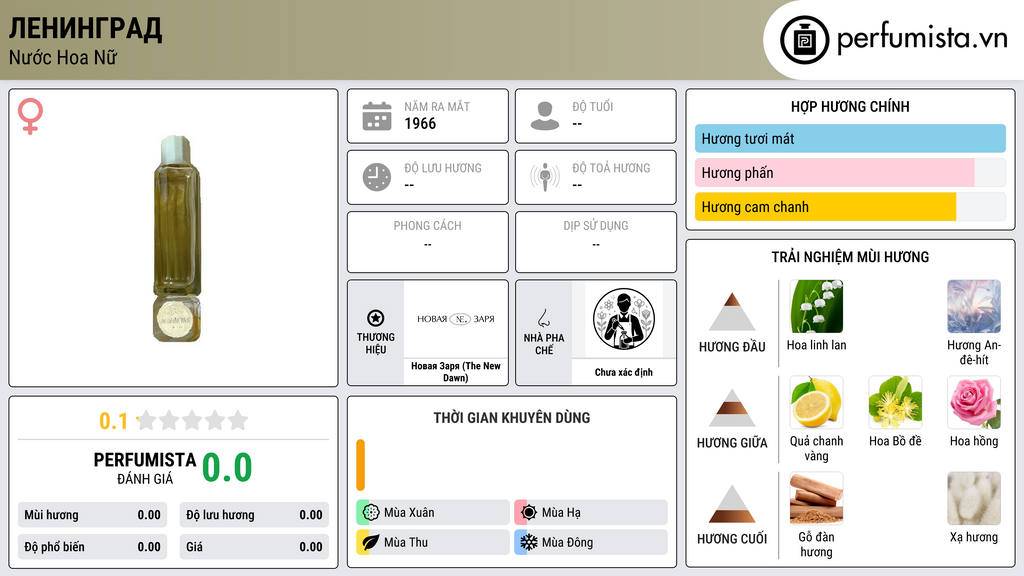Screen dimensions: 1024x576
Task: Click the clock icon for Độ lưu hương
Action: pyautogui.click(x=377, y=177)
